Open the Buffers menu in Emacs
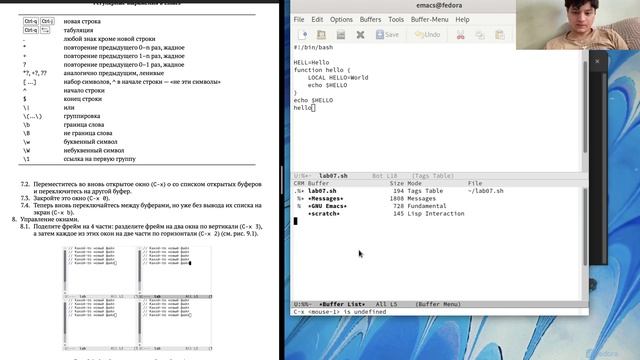The width and height of the screenshot is (640, 360). pyautogui.click(x=370, y=20)
